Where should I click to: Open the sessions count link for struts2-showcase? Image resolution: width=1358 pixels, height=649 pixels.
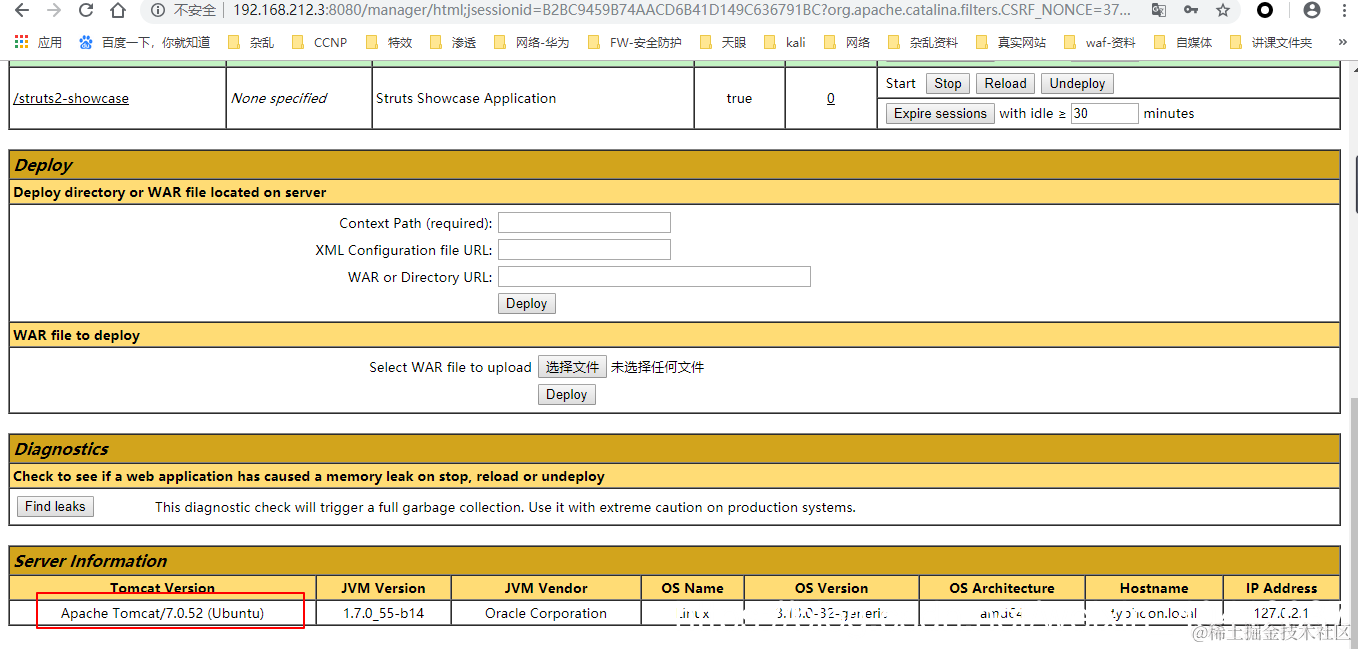click(x=830, y=98)
